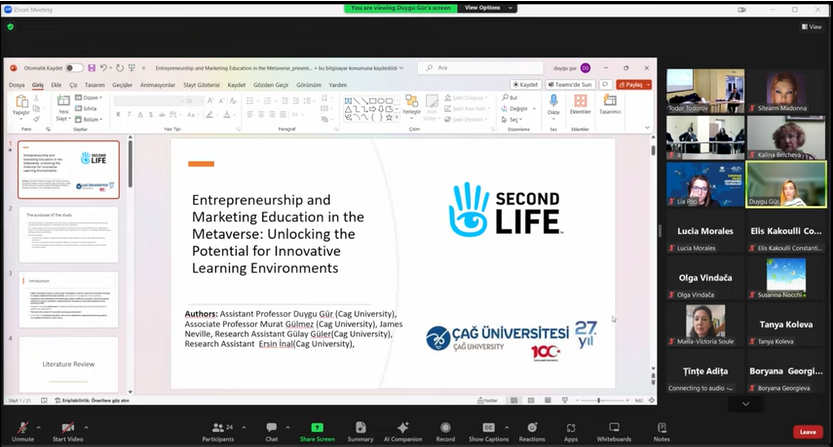This screenshot has width=833, height=447.
Task: Click the green Share Screen button
Action: 317,431
